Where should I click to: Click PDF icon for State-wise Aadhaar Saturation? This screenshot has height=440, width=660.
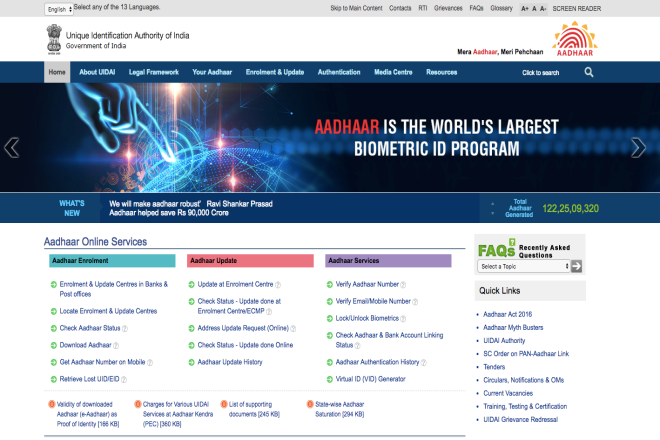310,404
